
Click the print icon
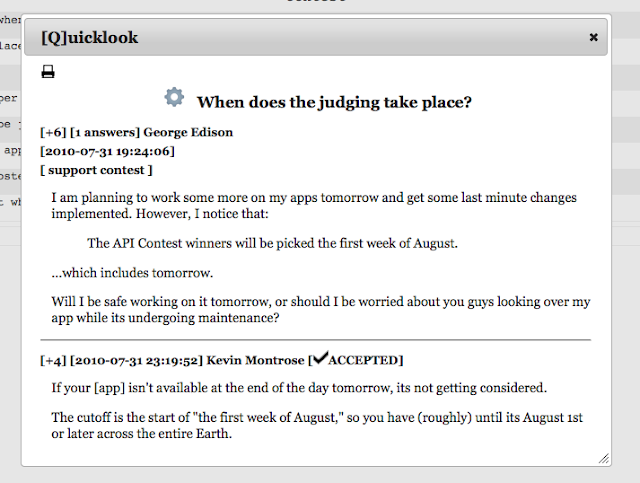(x=48, y=72)
